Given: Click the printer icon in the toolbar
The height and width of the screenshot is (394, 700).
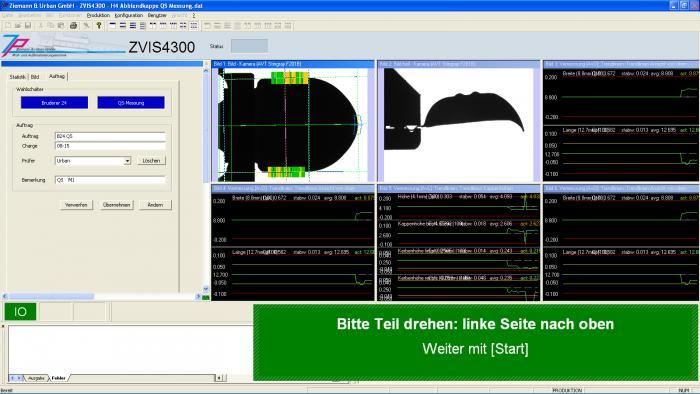Looking at the screenshot, I should (73, 26).
